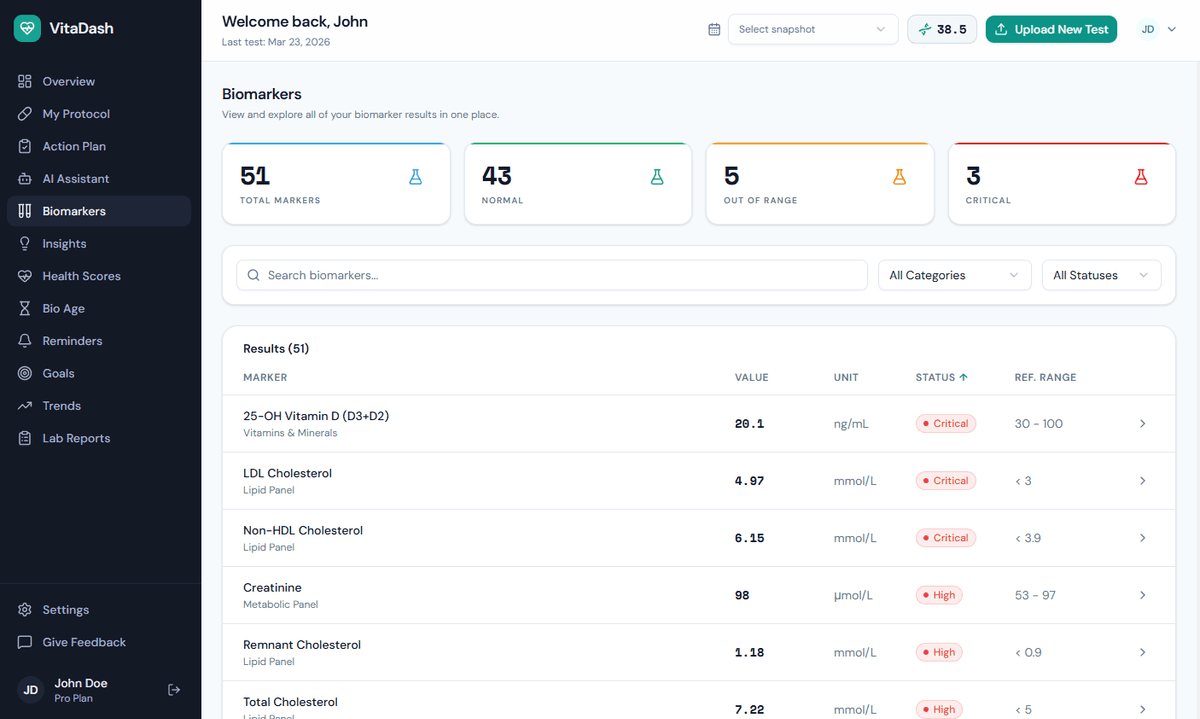Image resolution: width=1200 pixels, height=719 pixels.
Task: Click the VitaDash logo icon
Action: click(26, 28)
